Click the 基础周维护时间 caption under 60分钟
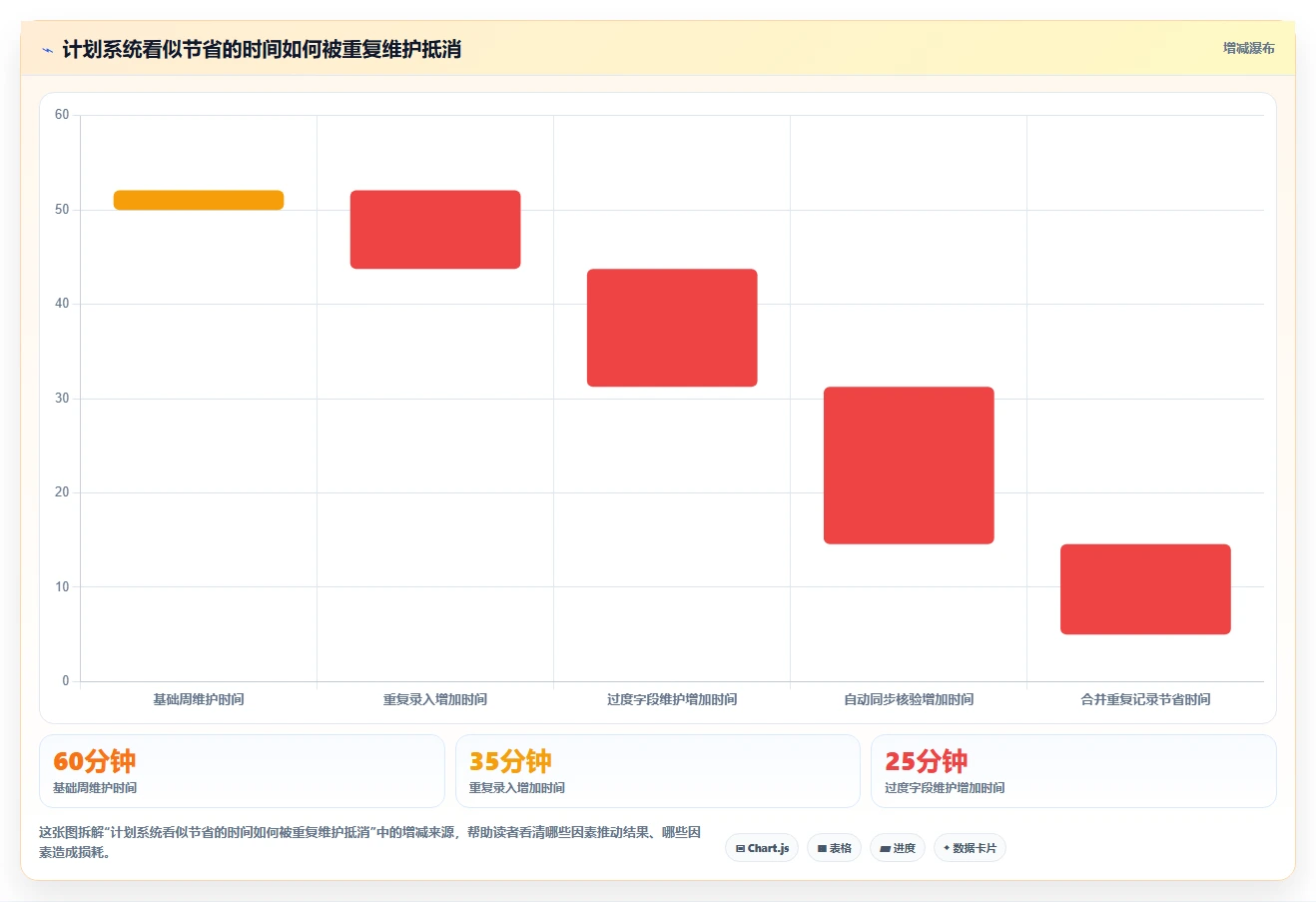This screenshot has width=1316, height=902. pos(95,788)
